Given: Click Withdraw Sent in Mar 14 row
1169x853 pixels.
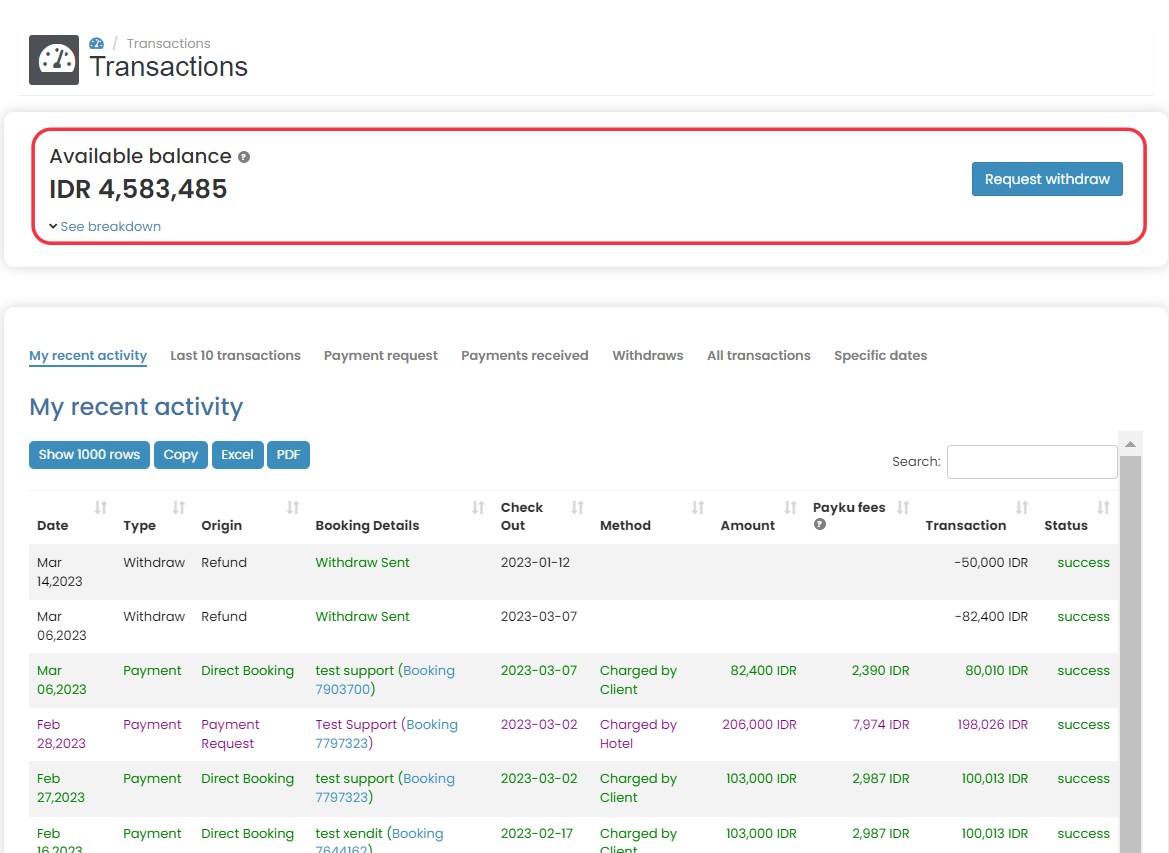Looking at the screenshot, I should tap(362, 562).
